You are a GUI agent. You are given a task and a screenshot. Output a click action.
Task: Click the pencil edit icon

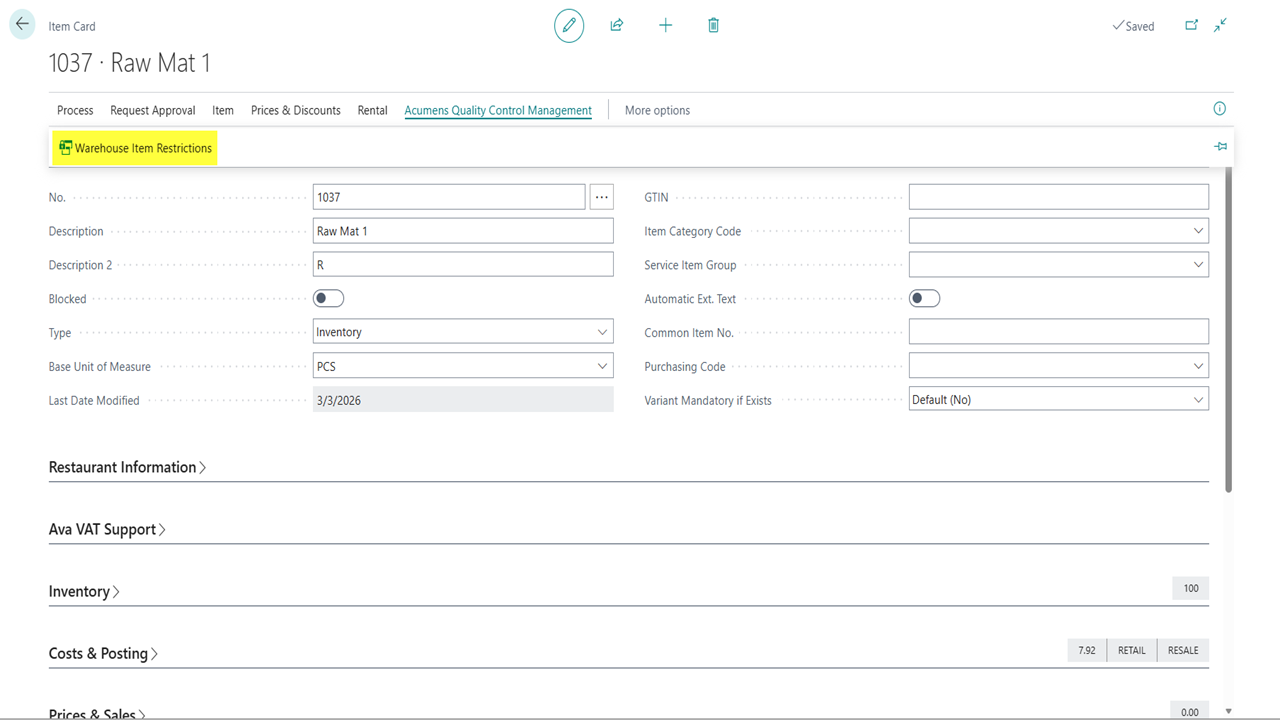point(569,26)
